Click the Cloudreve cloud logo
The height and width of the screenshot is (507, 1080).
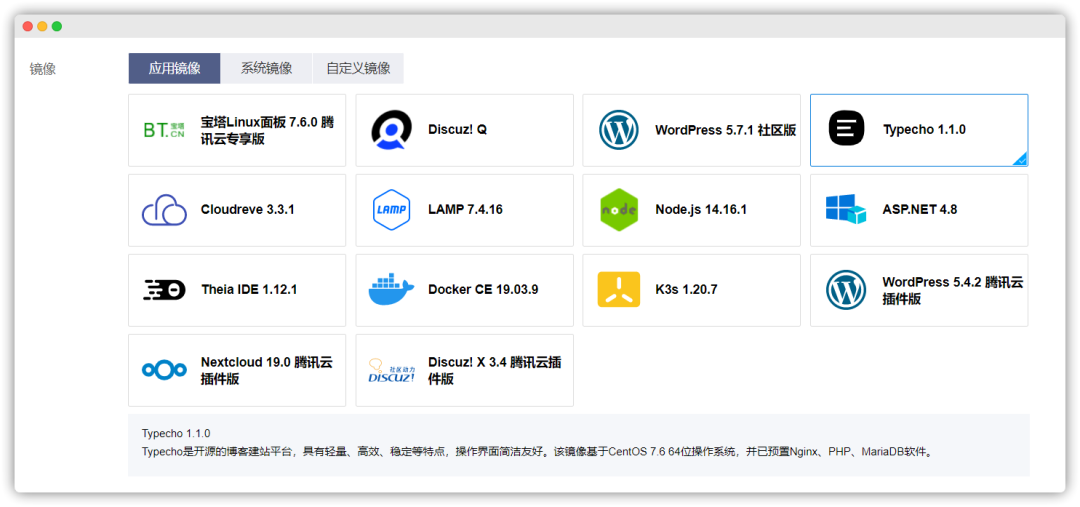164,210
